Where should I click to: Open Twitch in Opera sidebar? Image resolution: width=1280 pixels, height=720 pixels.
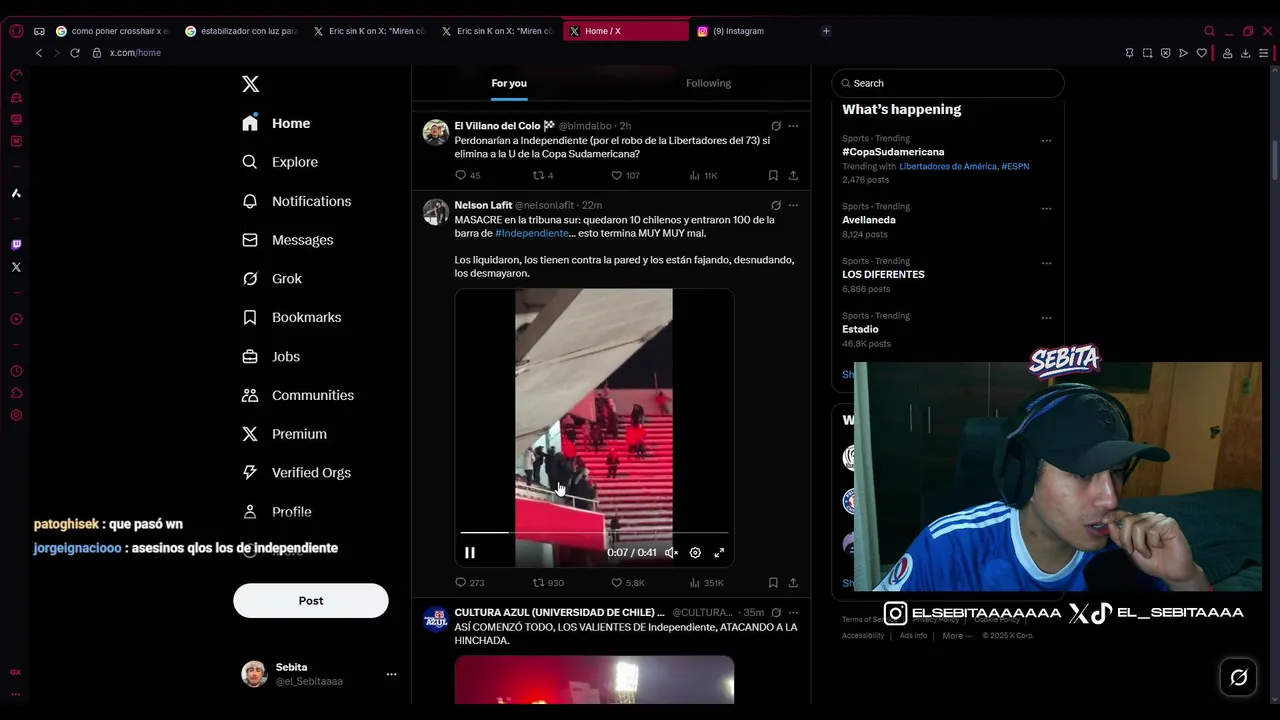(x=16, y=245)
